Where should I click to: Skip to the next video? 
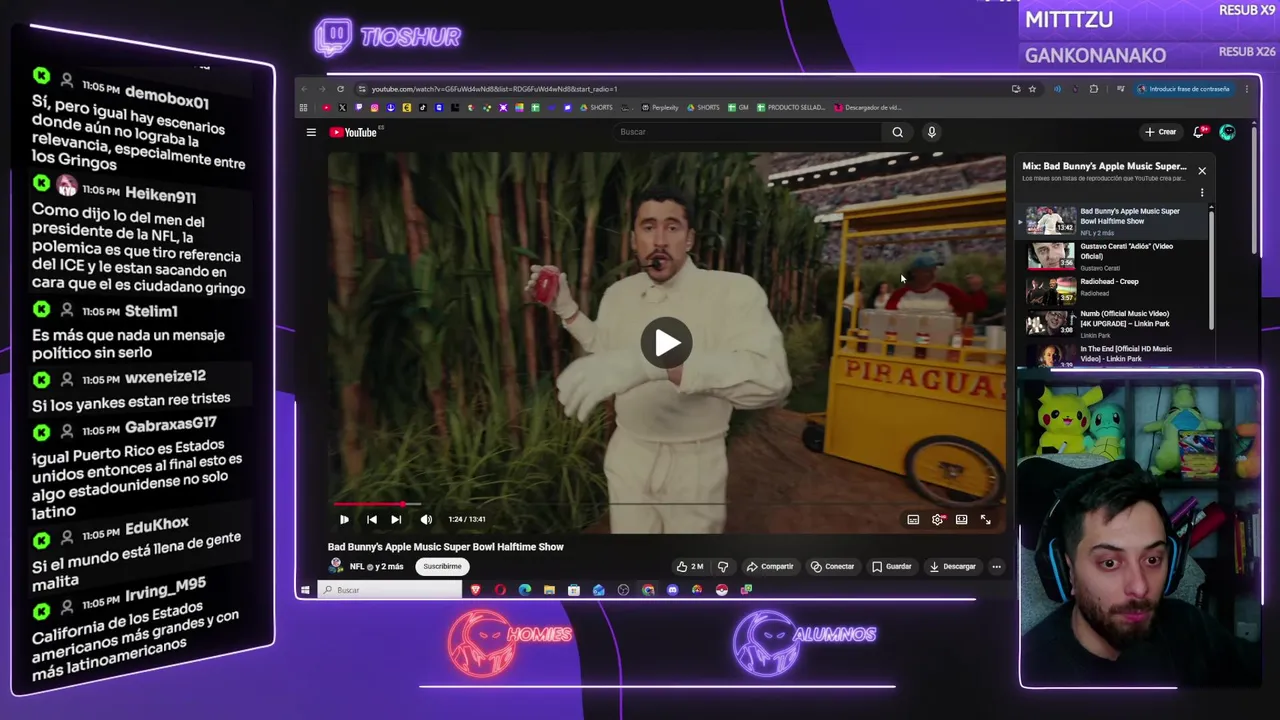pos(396,519)
